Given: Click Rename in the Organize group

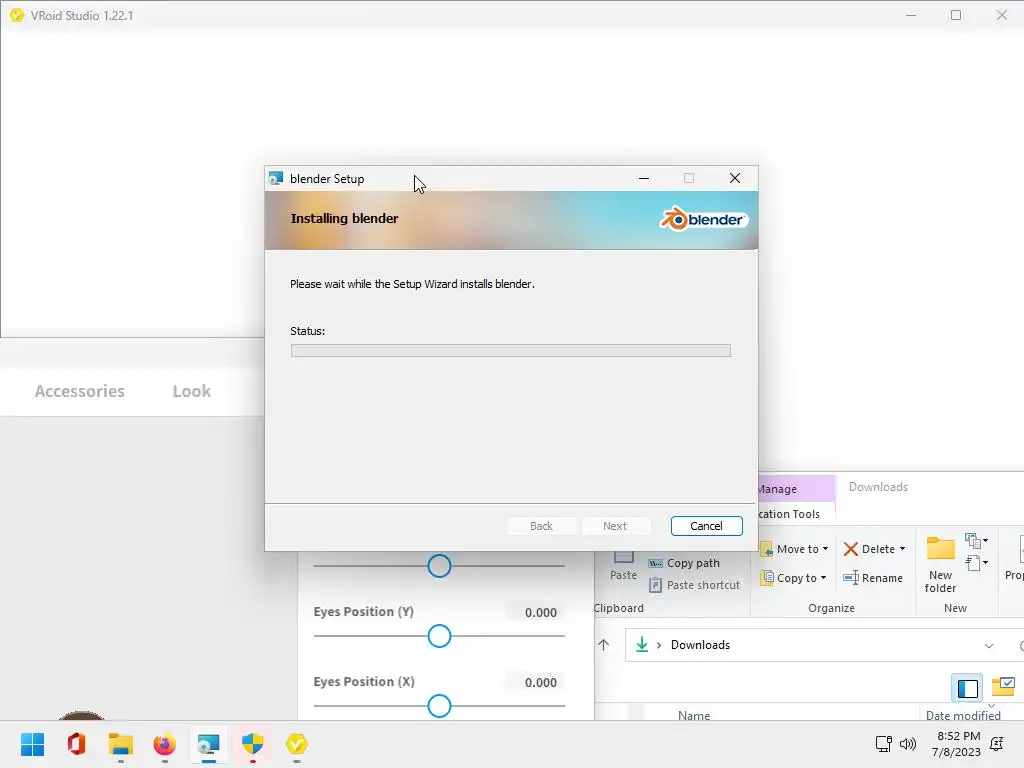Looking at the screenshot, I should click(873, 577).
